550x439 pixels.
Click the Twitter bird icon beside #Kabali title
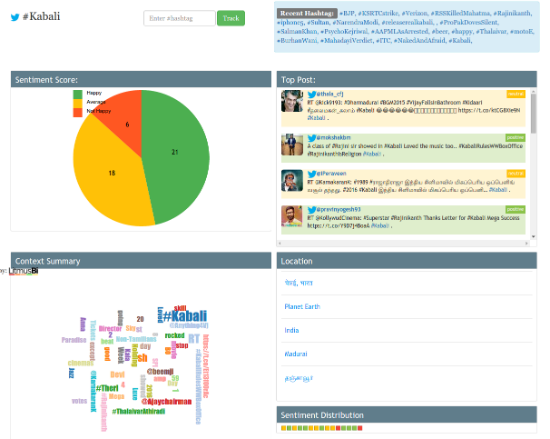coord(15,17)
